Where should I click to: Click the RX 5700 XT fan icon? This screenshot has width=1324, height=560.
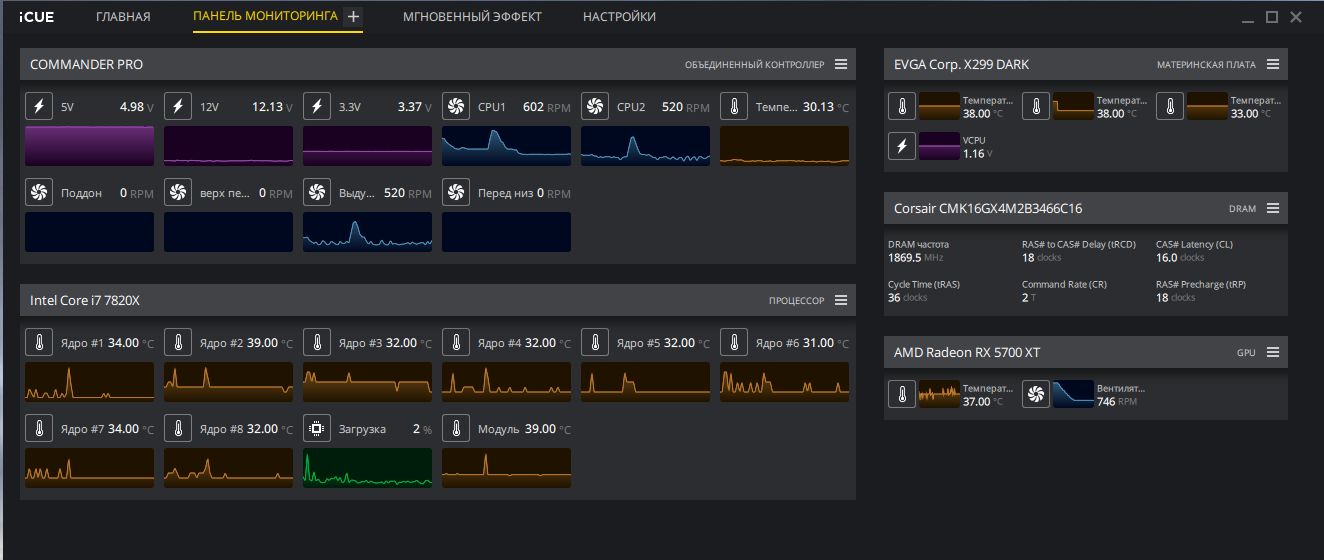[1036, 394]
